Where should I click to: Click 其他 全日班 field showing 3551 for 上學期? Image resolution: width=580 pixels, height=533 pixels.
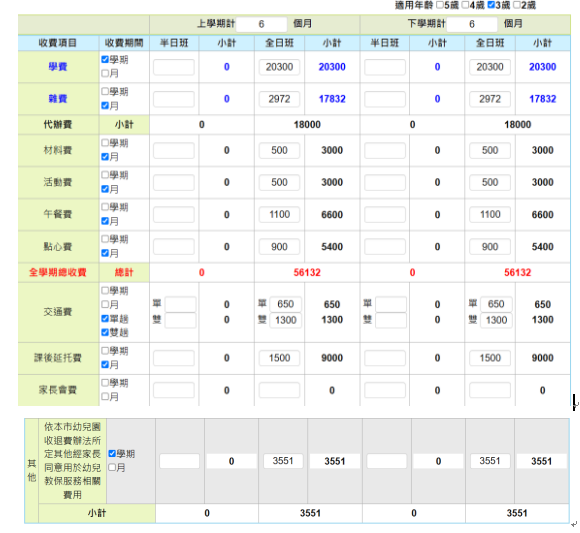(283, 461)
